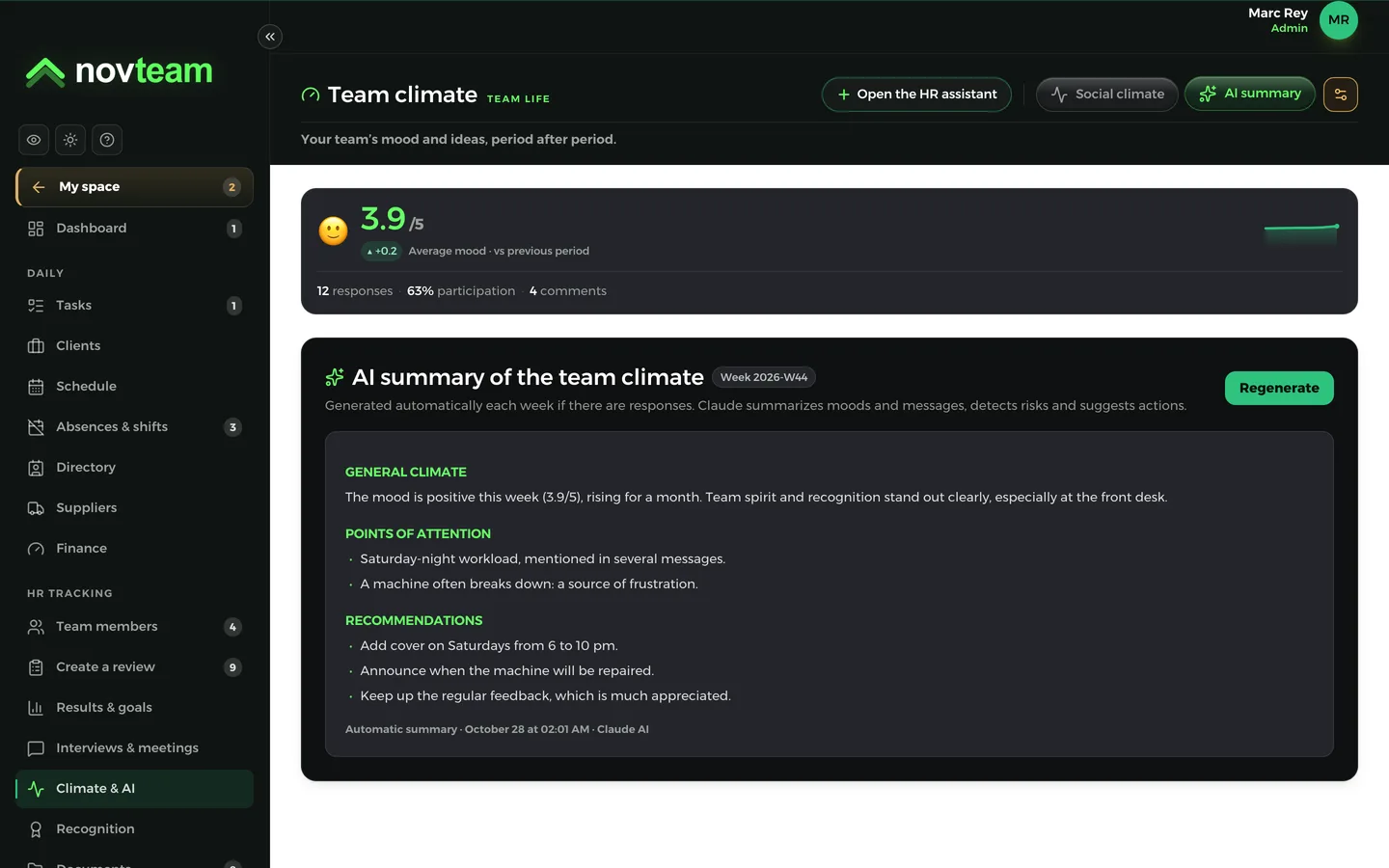Open the HR assistant
This screenshot has width=1389, height=868.
click(916, 95)
